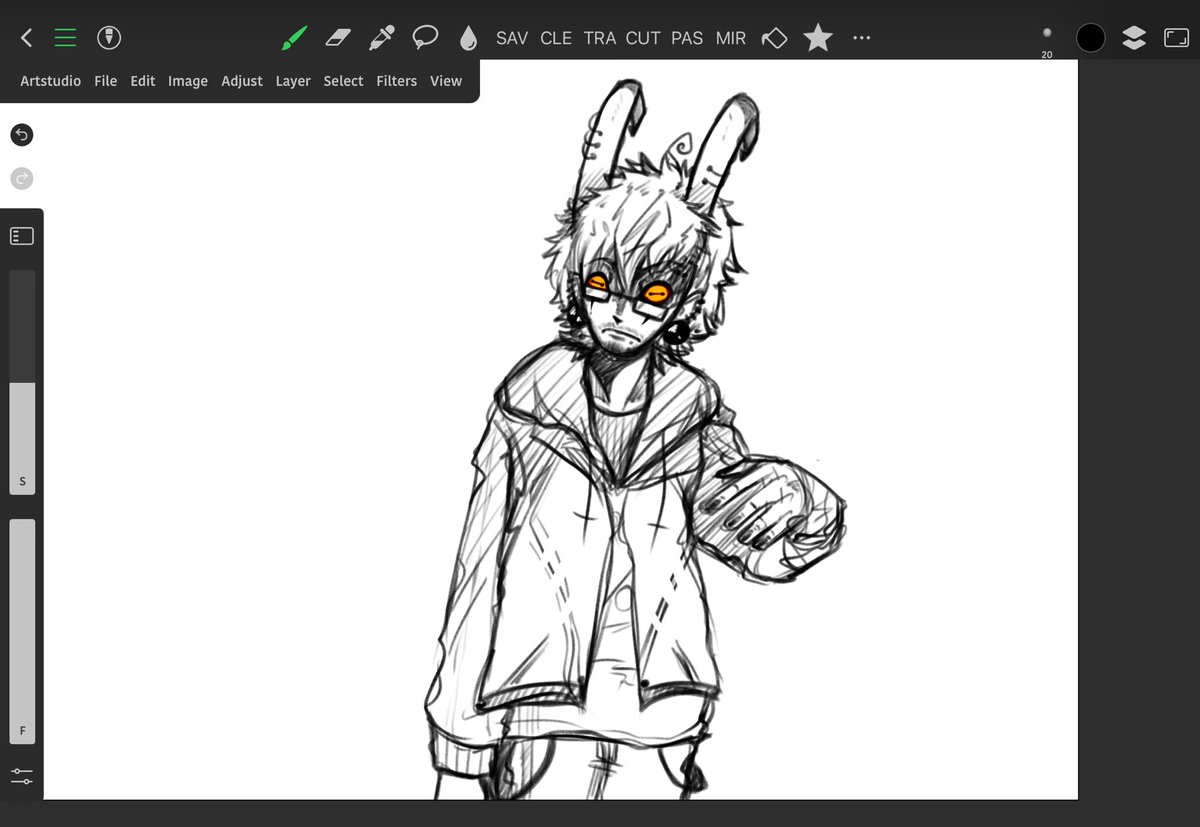Click the SAV shortcut button
The image size is (1200, 827).
[512, 38]
